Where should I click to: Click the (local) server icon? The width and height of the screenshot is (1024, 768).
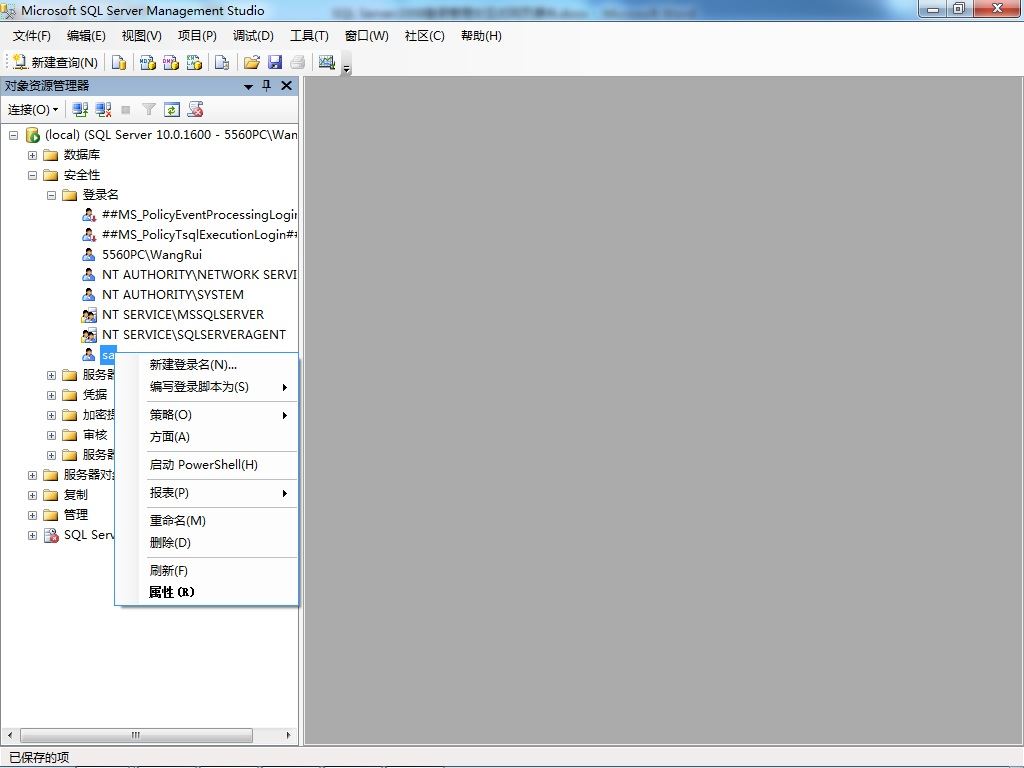tap(33, 135)
